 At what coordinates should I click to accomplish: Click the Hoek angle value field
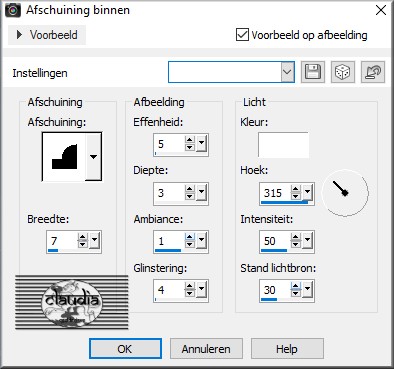[275, 193]
